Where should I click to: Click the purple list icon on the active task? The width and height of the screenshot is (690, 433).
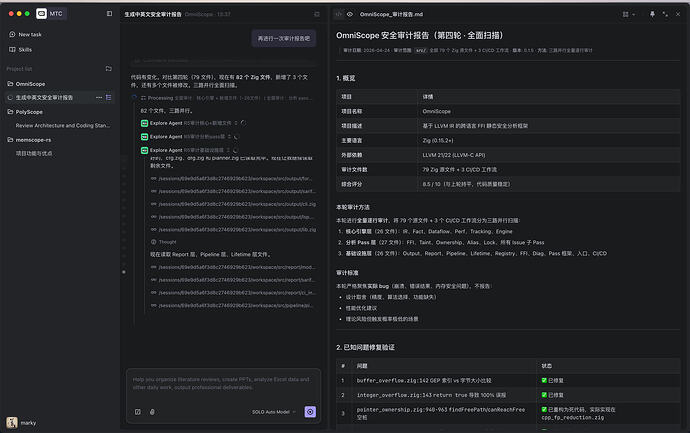(x=109, y=98)
